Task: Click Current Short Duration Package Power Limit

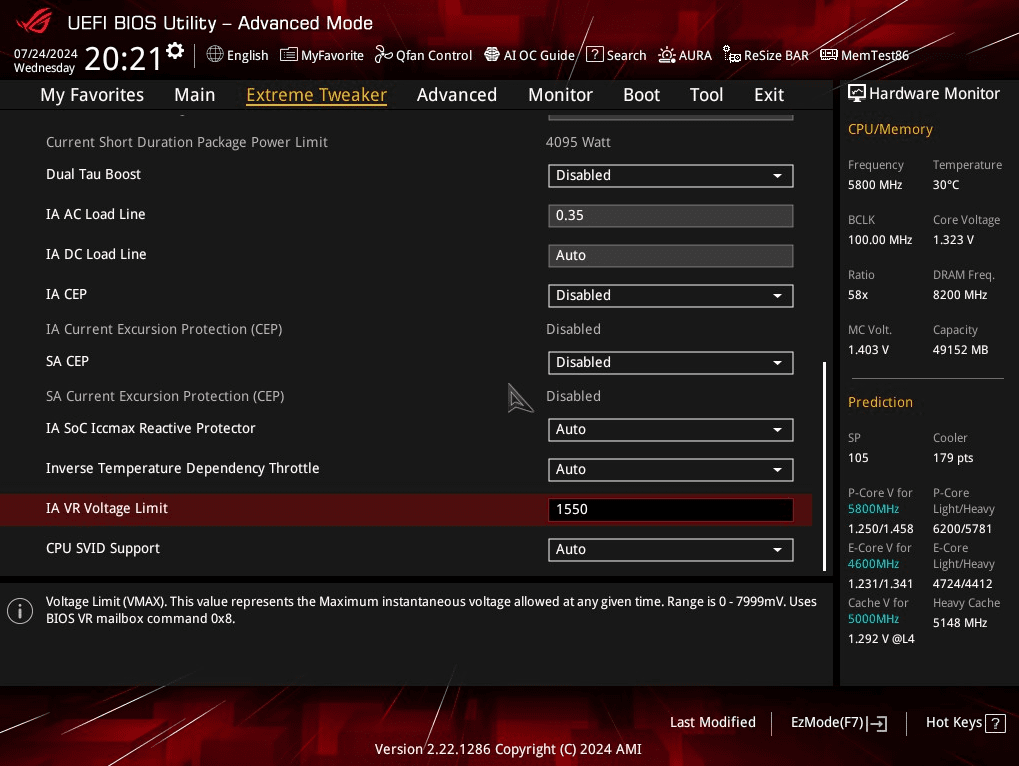Action: [x=187, y=142]
